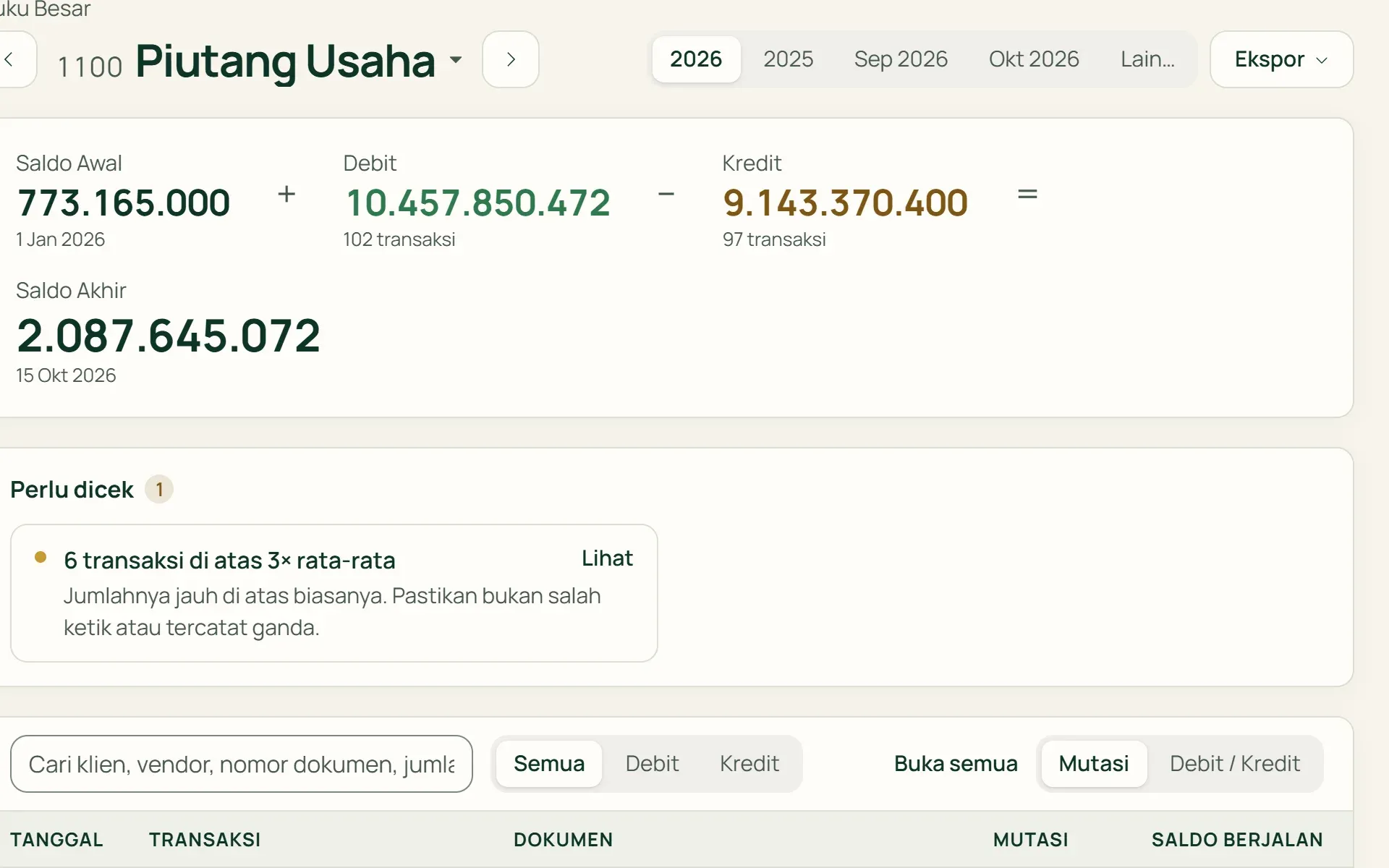Click the TANGGAL column header
Screen dimensions: 1389x868
coord(56,840)
